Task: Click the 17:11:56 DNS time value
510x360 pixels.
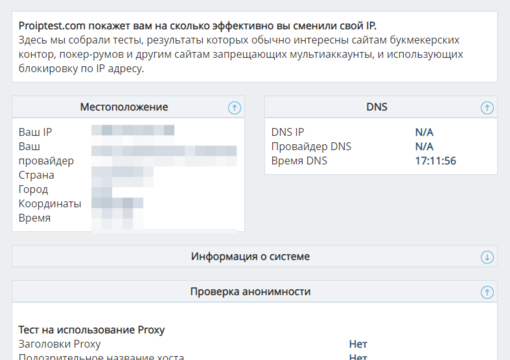Action: click(x=436, y=161)
